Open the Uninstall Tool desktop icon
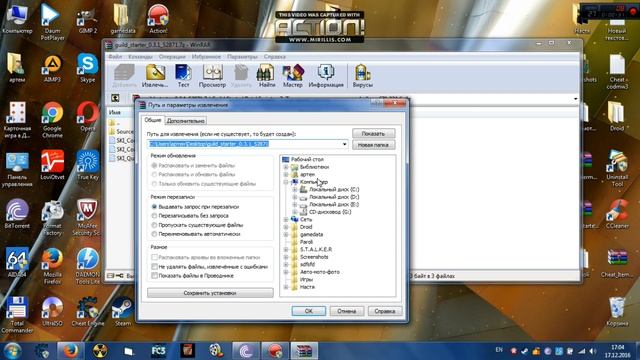Viewport: 640px width, 360px height. click(617, 168)
